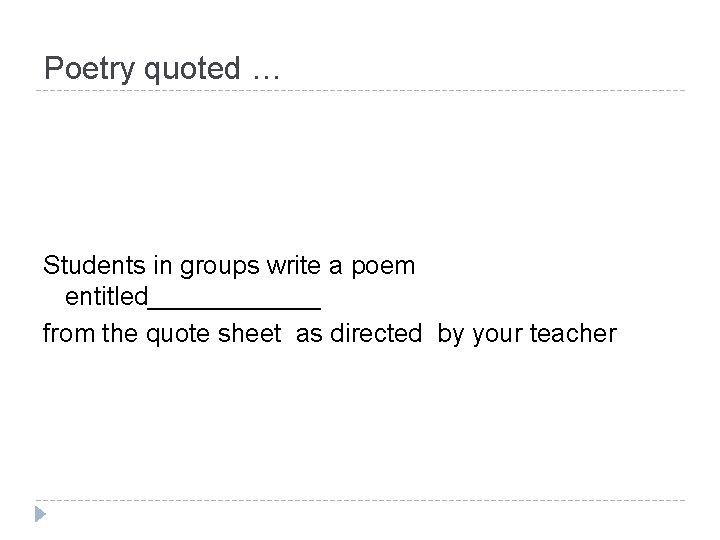Image resolution: width=720 pixels, height=540 pixels.
Task: Click the dashed line below the title
Action: click(360, 92)
